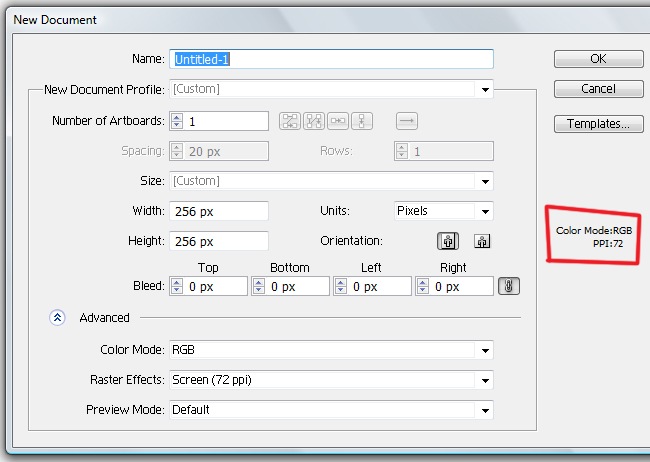Increase Number of Artboards with up arrow
The height and width of the screenshot is (462, 650).
click(177, 117)
